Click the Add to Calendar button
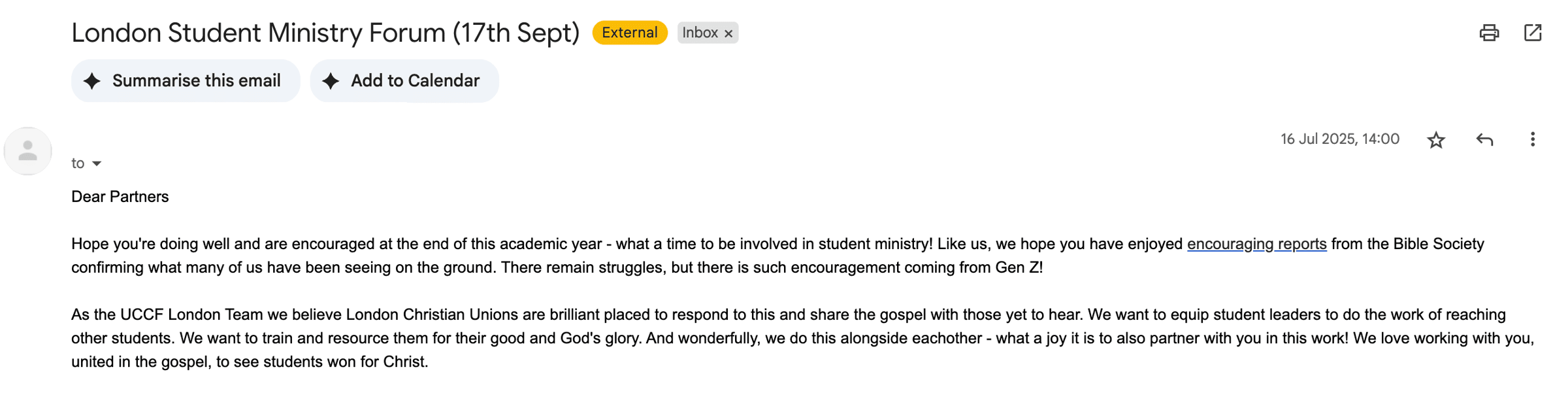 404,81
